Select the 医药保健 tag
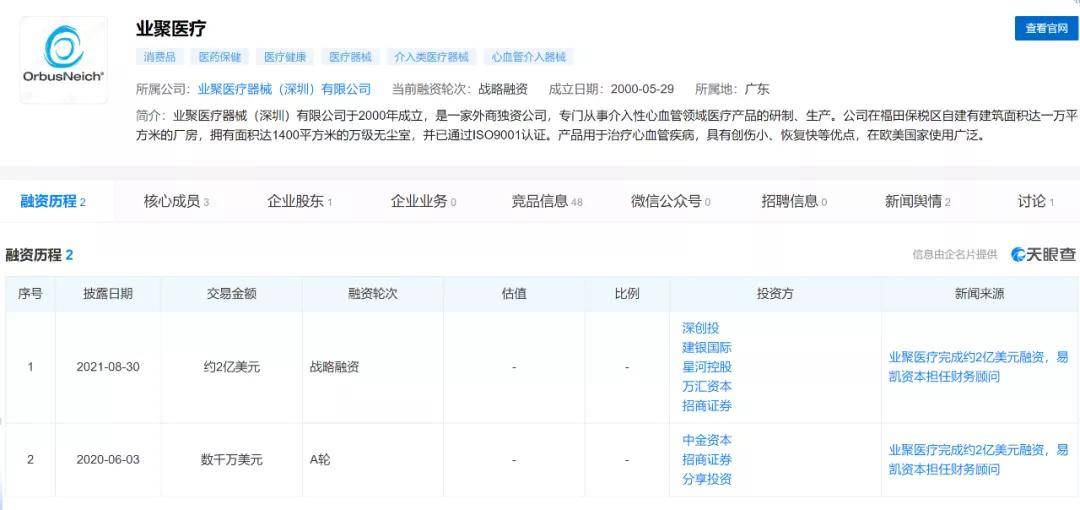The height and width of the screenshot is (510, 1080). (x=220, y=57)
